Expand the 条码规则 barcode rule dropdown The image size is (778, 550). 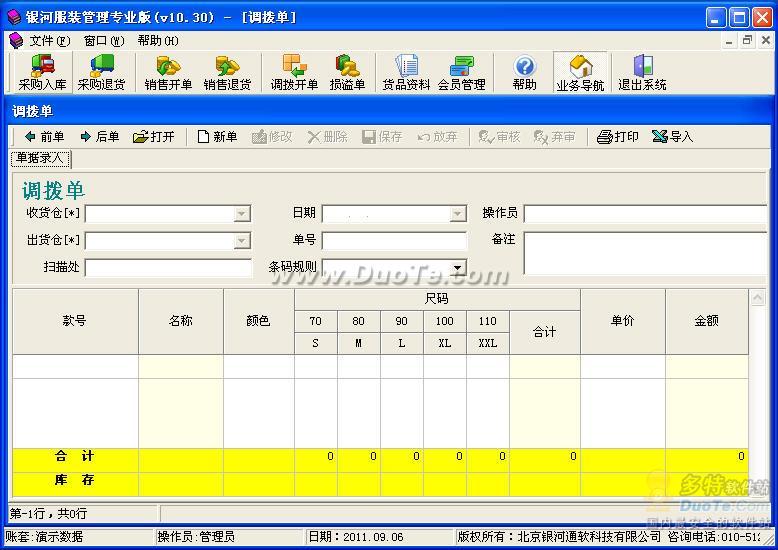click(x=457, y=268)
